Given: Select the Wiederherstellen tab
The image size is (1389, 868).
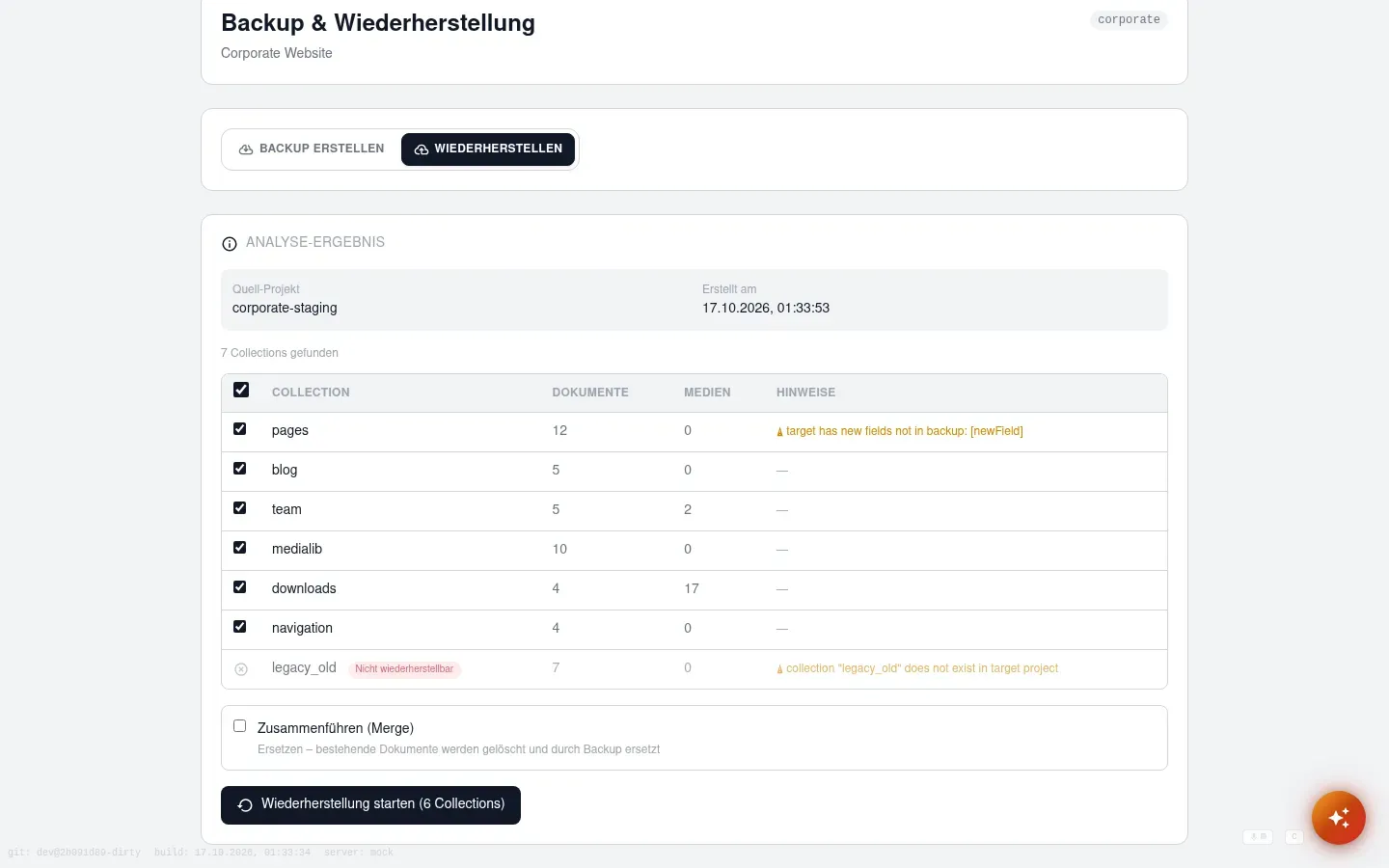Looking at the screenshot, I should pyautogui.click(x=488, y=149).
